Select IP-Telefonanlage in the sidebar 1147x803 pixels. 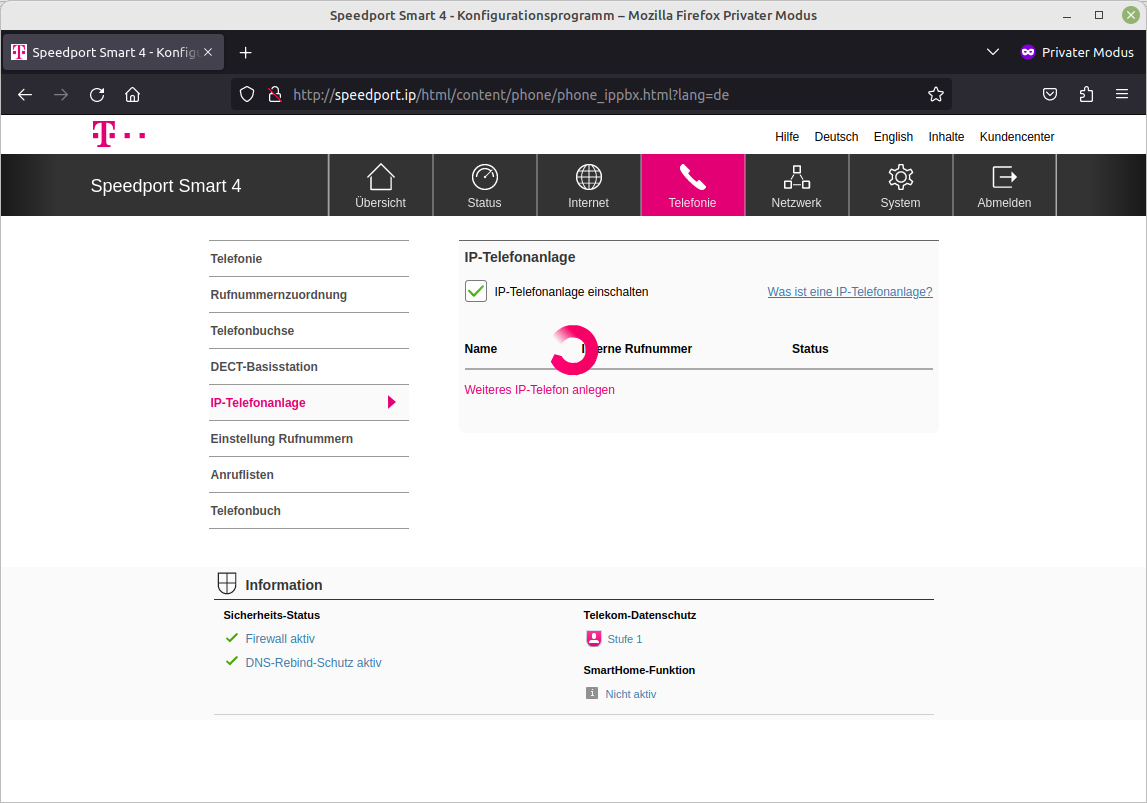309,402
